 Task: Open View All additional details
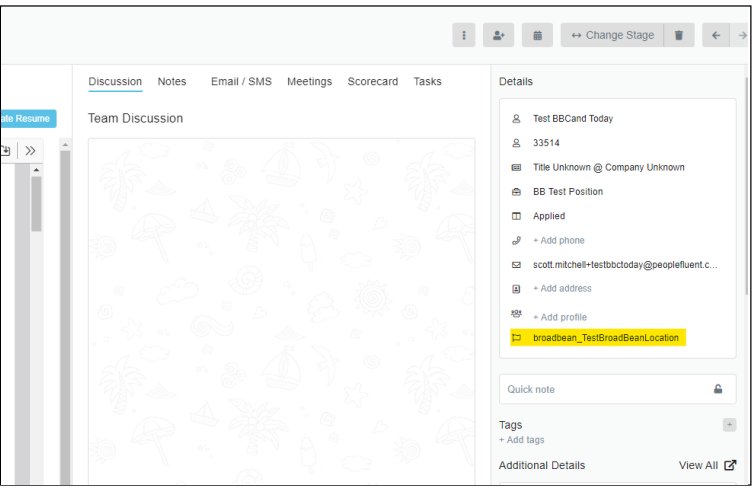pyautogui.click(x=698, y=465)
